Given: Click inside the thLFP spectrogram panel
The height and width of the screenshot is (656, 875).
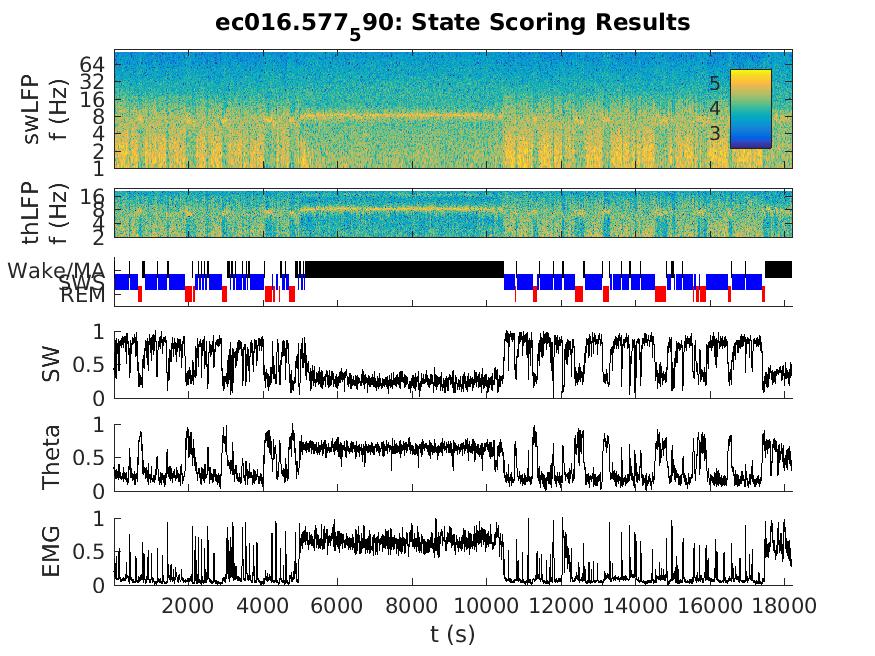Looking at the screenshot, I should point(400,213).
